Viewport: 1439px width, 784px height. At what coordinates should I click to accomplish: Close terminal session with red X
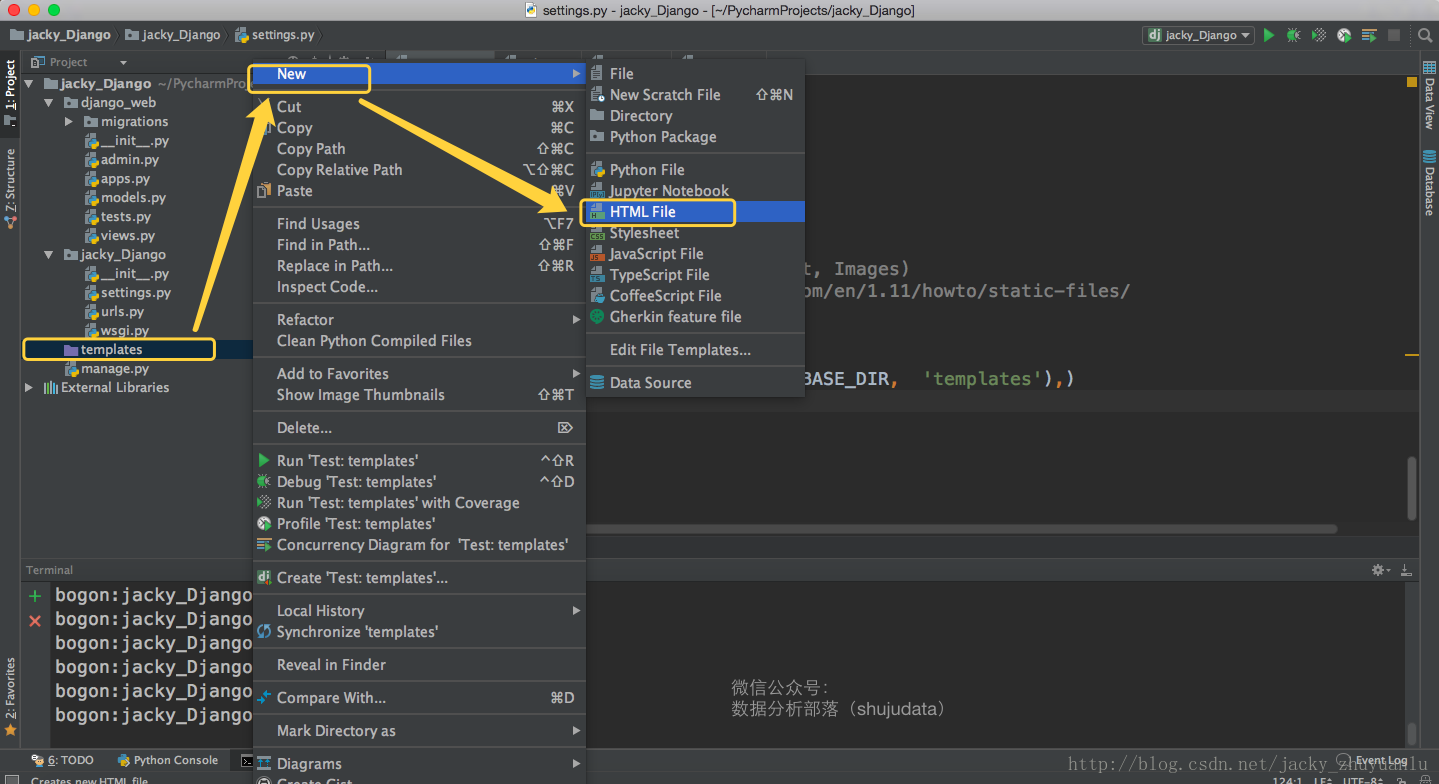tap(35, 621)
